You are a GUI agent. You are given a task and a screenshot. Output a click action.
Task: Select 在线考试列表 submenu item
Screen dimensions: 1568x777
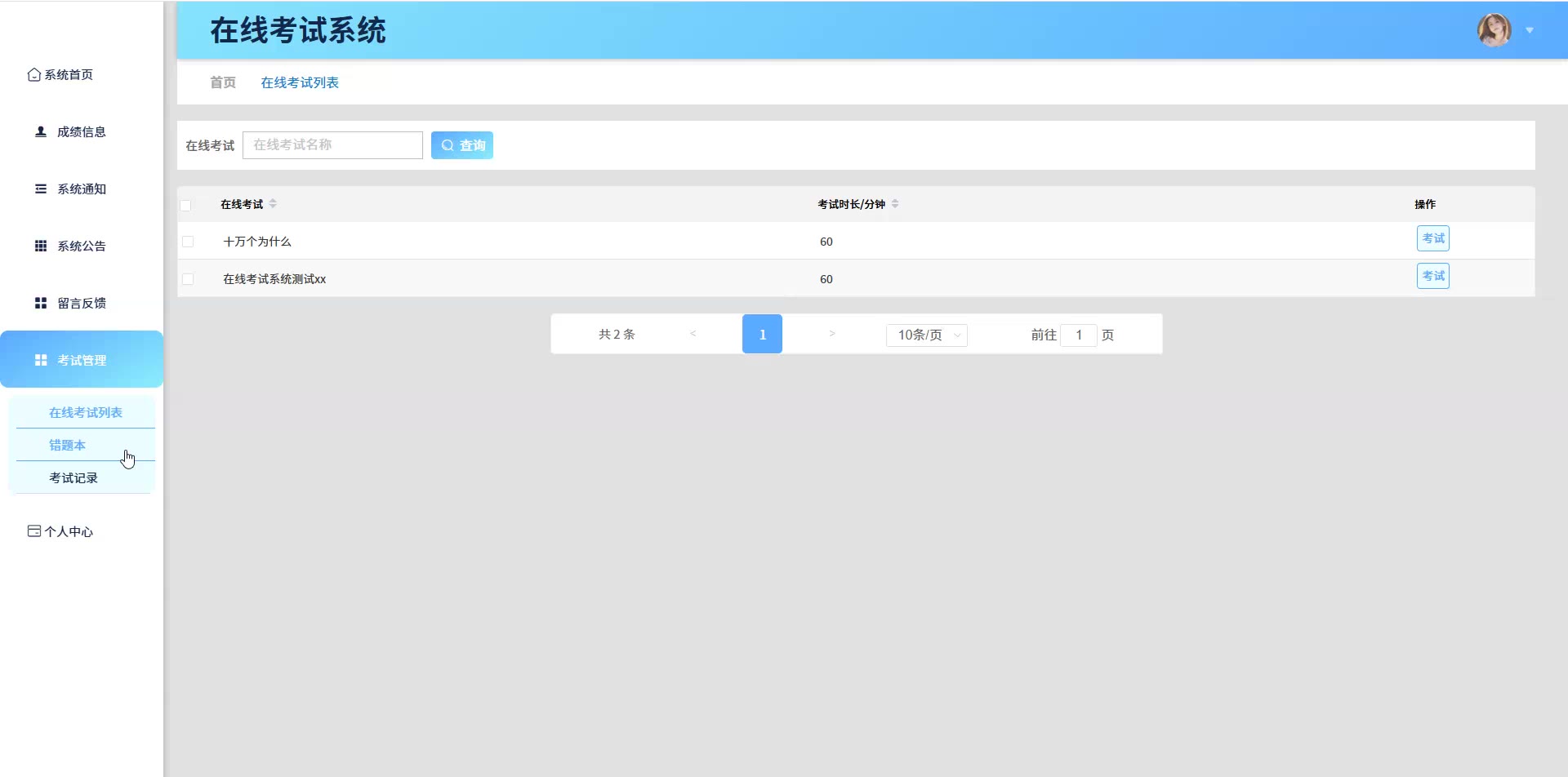click(86, 412)
